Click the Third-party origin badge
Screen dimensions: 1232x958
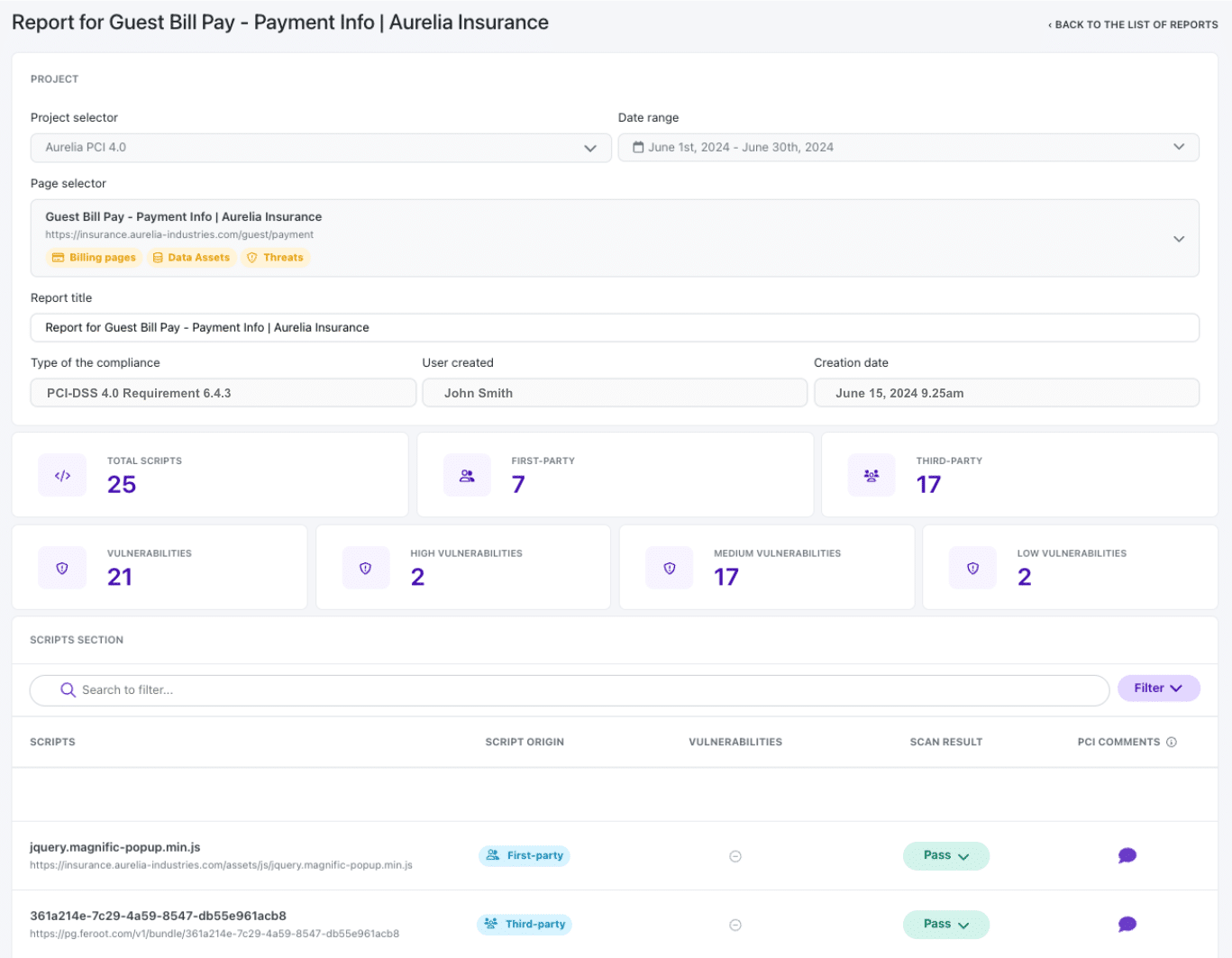click(525, 924)
